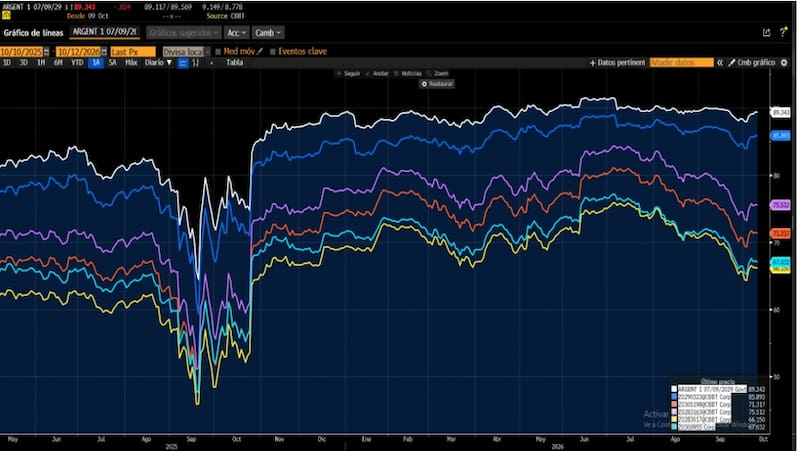Click cyan legend swatch valued 67.032

(674, 427)
